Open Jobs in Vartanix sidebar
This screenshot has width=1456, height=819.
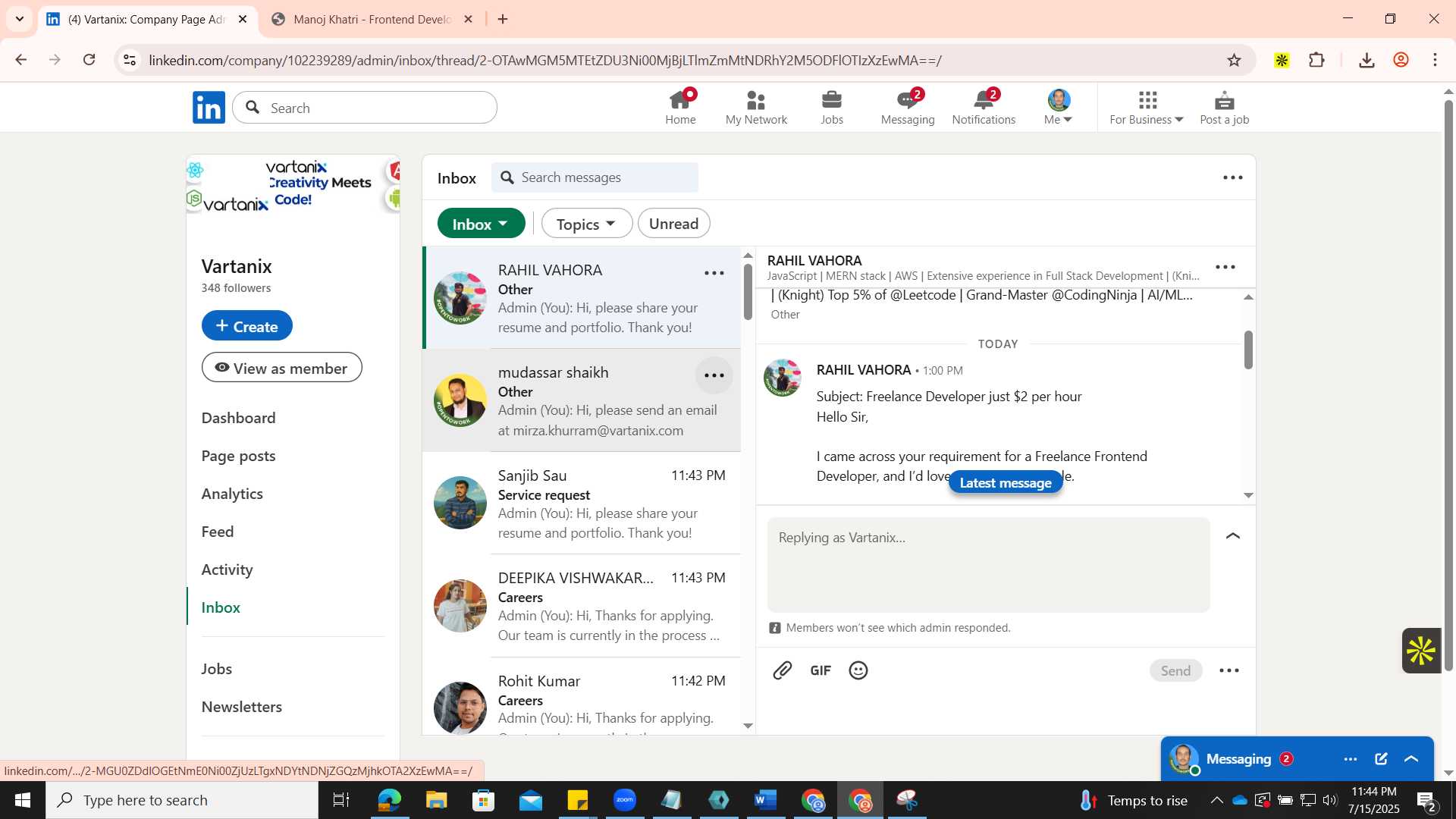point(217,669)
